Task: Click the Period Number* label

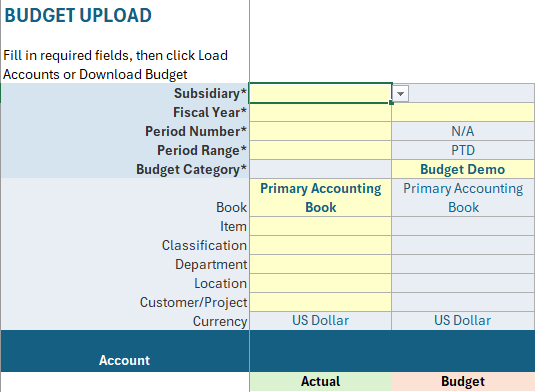Action: (x=196, y=131)
